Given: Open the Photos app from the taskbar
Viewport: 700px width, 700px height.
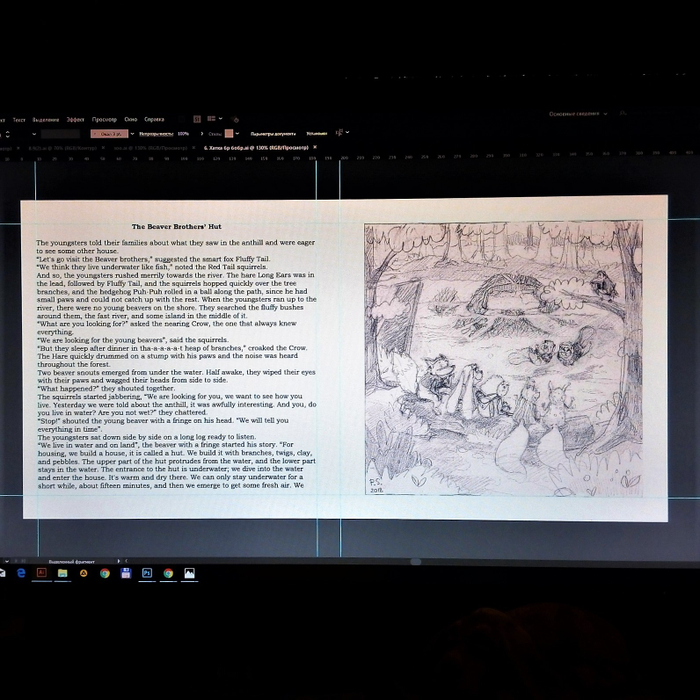Looking at the screenshot, I should click(x=189, y=573).
